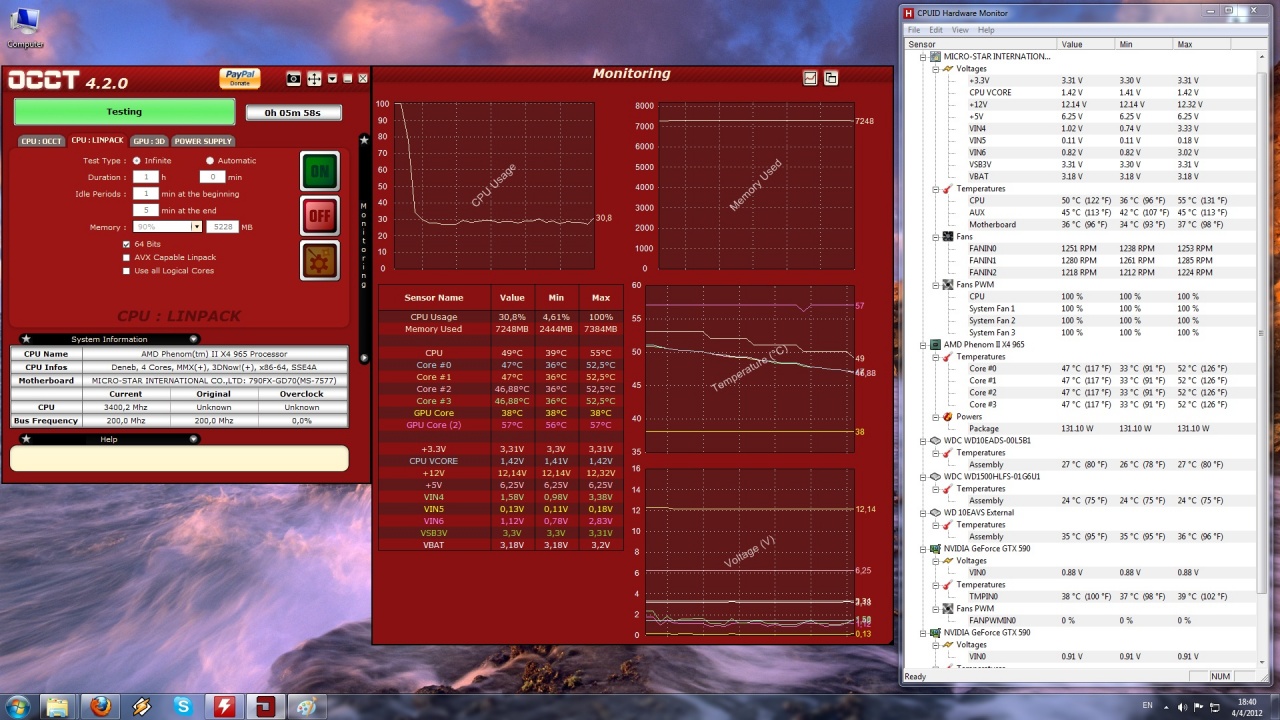The height and width of the screenshot is (720, 1280).
Task: Click GPU Core (2) row in OCCT sensor table
Action: click(501, 425)
